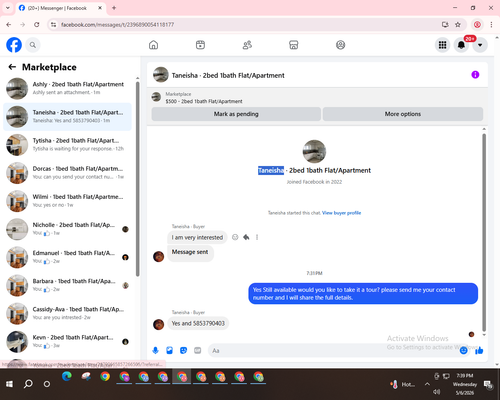Open the Reels video icon
500x400 pixels.
click(200, 45)
